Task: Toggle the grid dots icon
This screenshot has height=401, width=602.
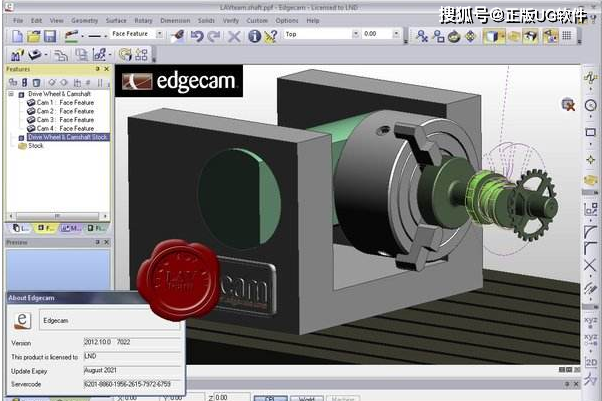Action: (x=566, y=36)
